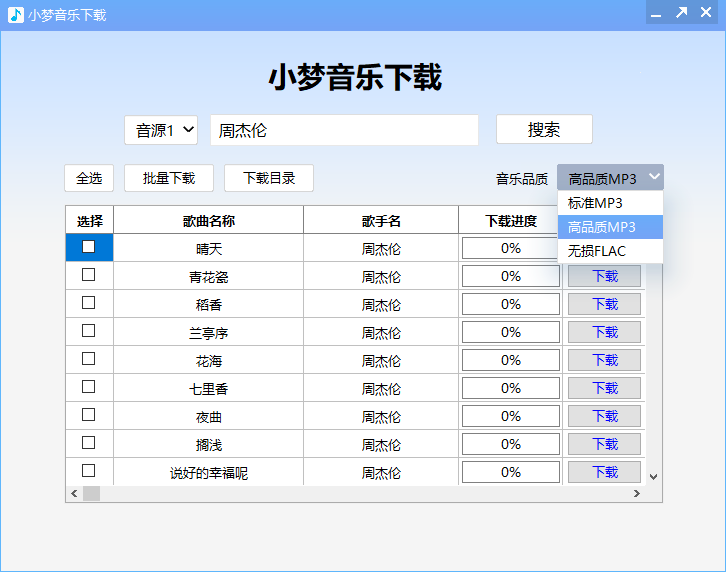Select 无损FLAC quality option
This screenshot has width=726, height=572.
(x=596, y=251)
